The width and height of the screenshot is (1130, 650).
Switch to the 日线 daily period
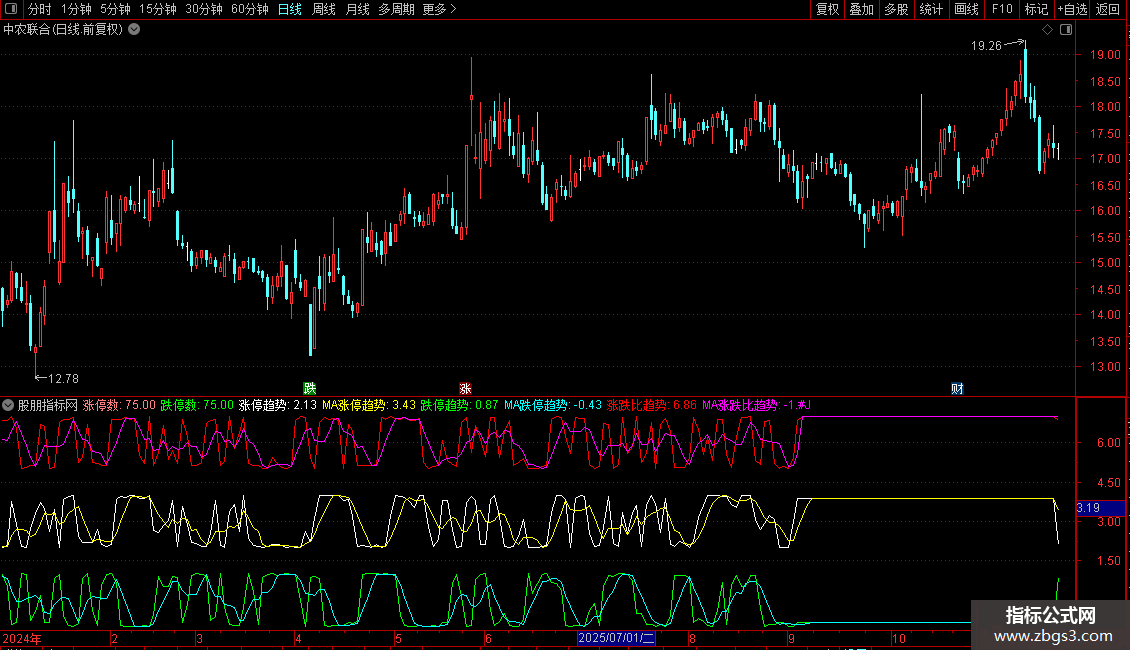pyautogui.click(x=289, y=9)
